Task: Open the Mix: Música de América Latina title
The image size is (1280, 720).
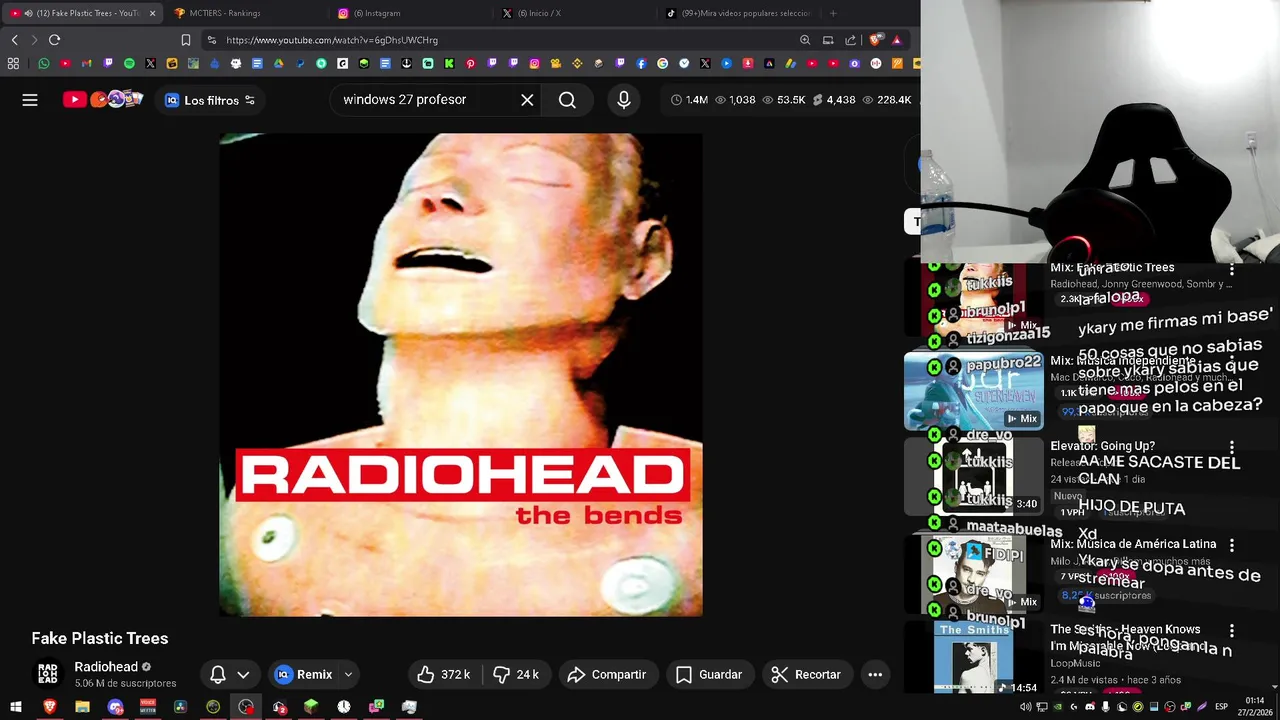Action: click(1133, 544)
